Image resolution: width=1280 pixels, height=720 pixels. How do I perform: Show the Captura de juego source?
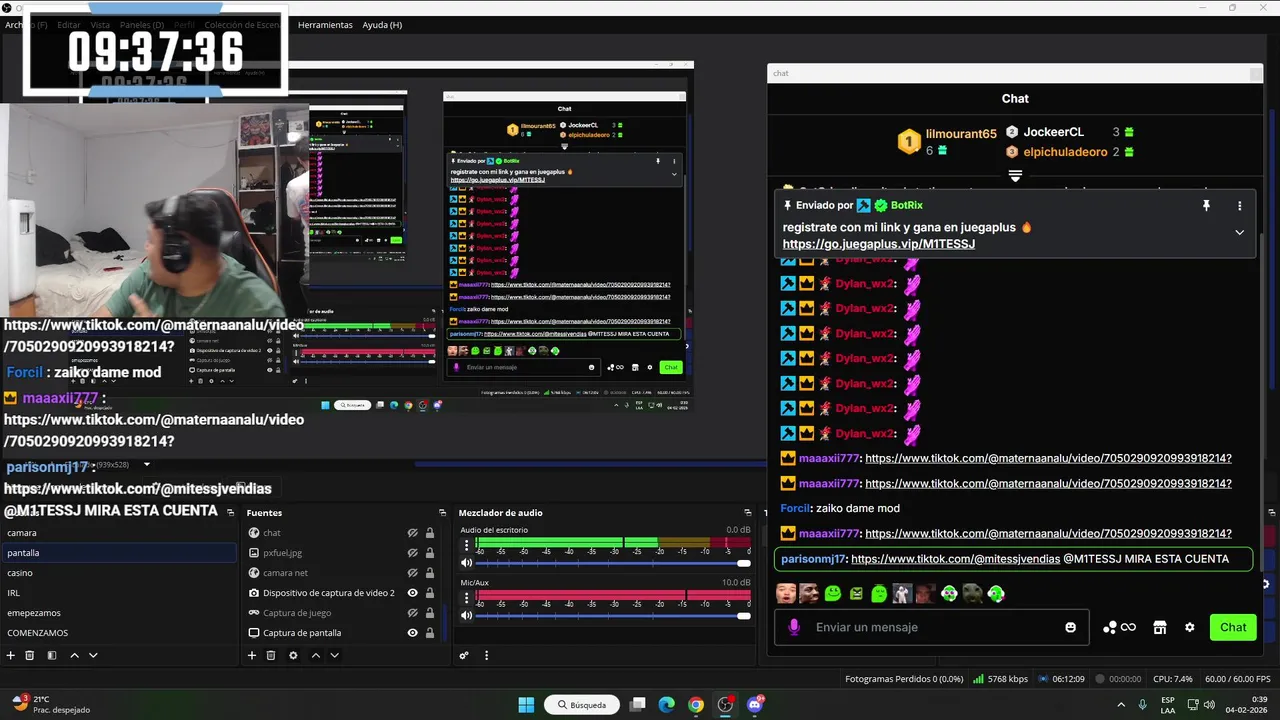click(x=412, y=613)
